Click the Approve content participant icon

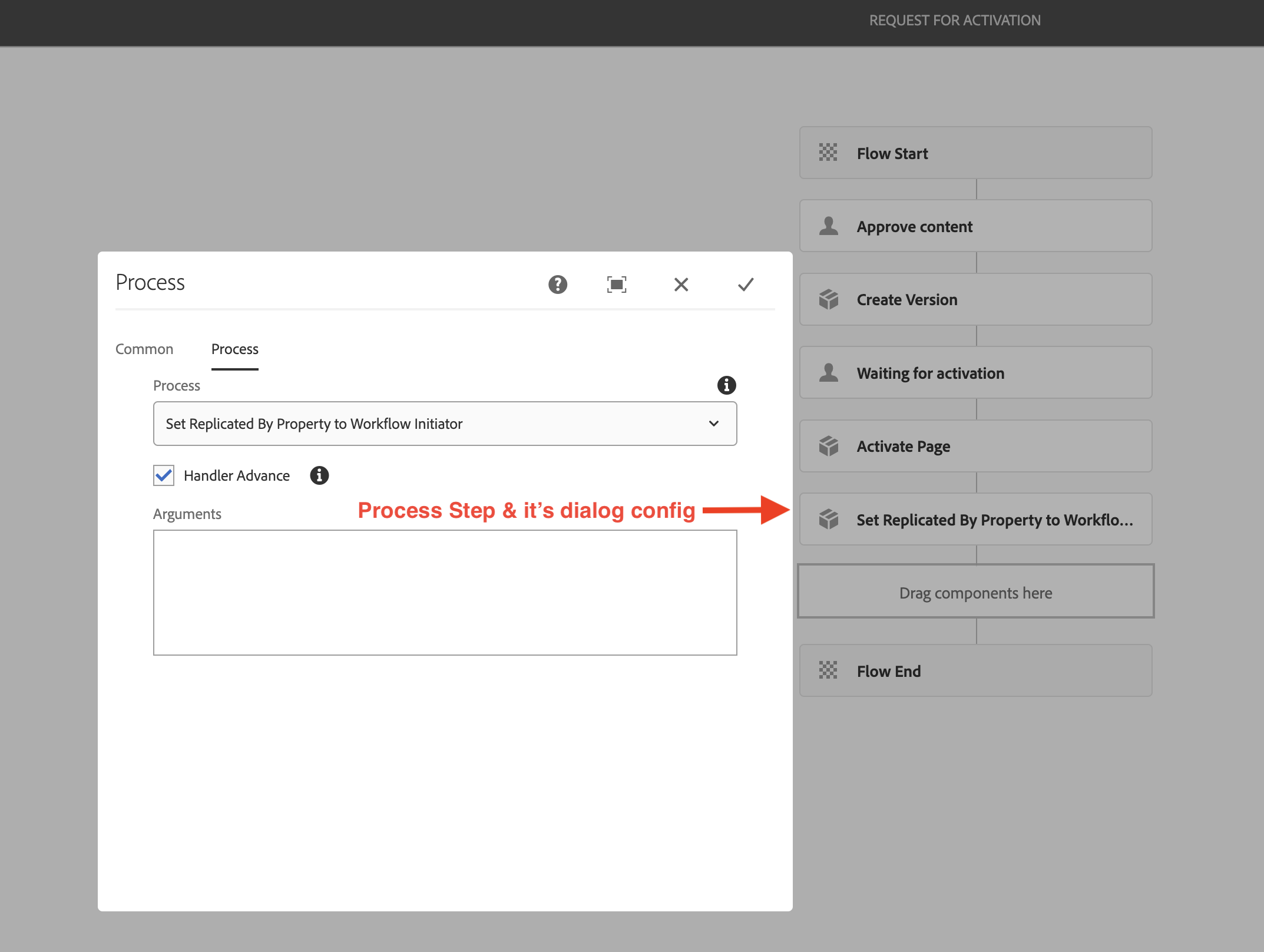[828, 226]
